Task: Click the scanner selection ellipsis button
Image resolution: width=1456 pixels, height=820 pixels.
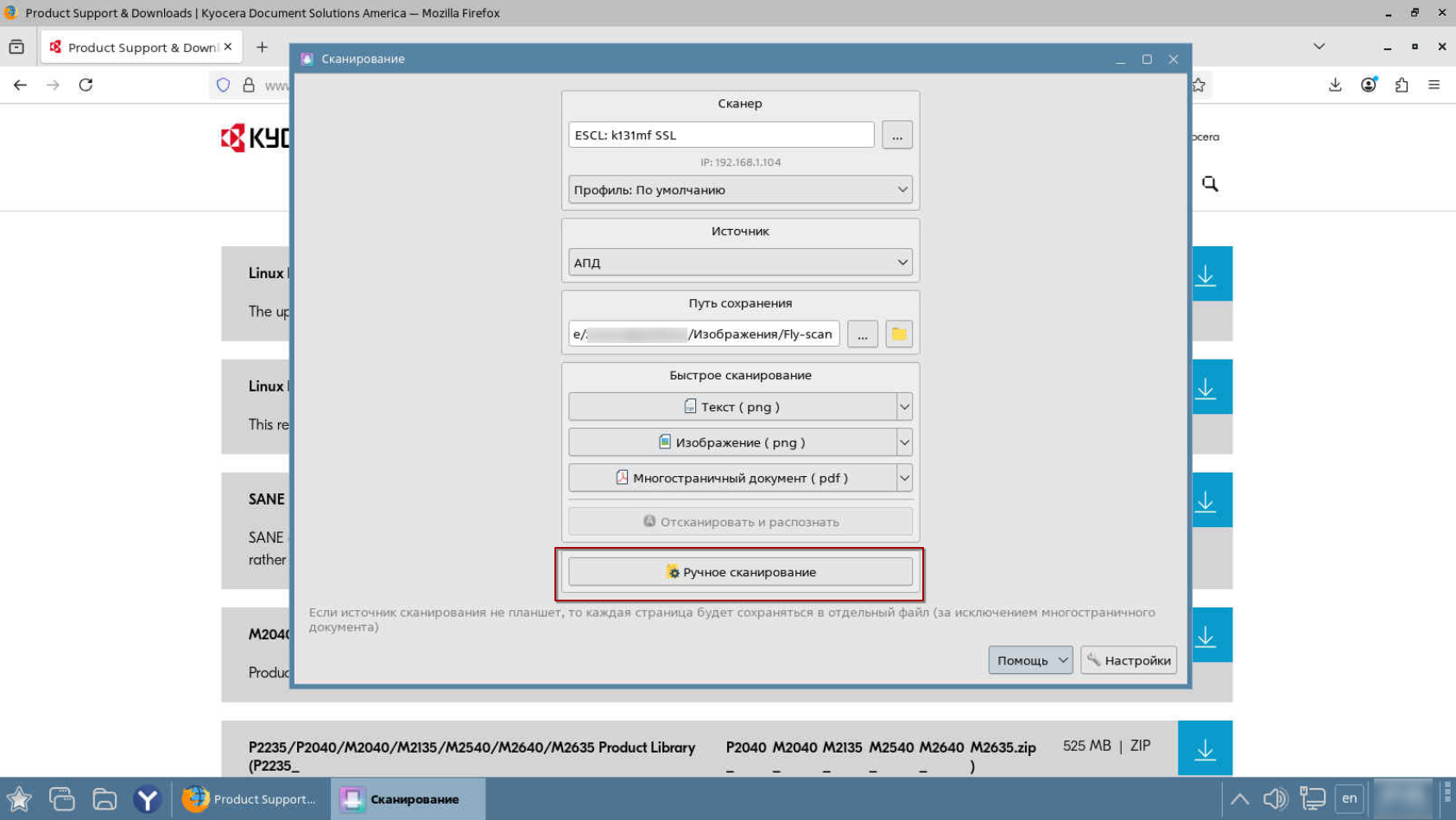Action: (896, 136)
